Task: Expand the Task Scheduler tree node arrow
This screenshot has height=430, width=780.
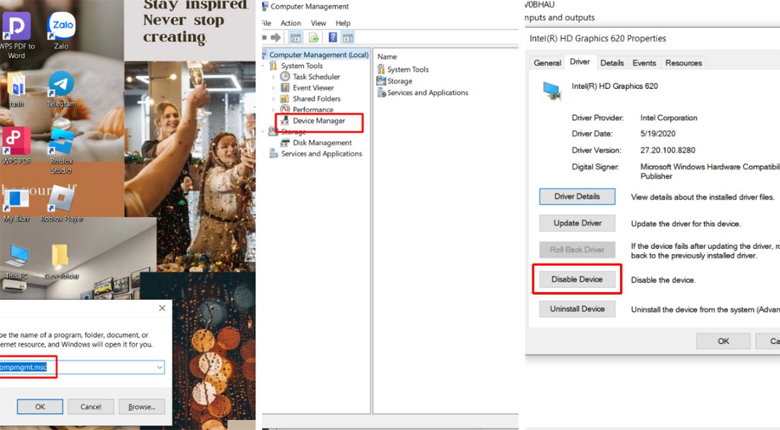Action: point(274,77)
